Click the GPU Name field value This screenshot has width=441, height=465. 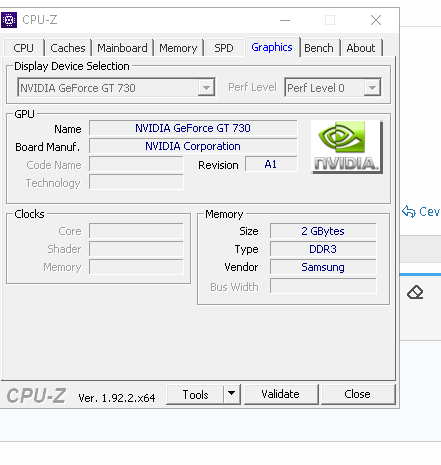pyautogui.click(x=193, y=128)
